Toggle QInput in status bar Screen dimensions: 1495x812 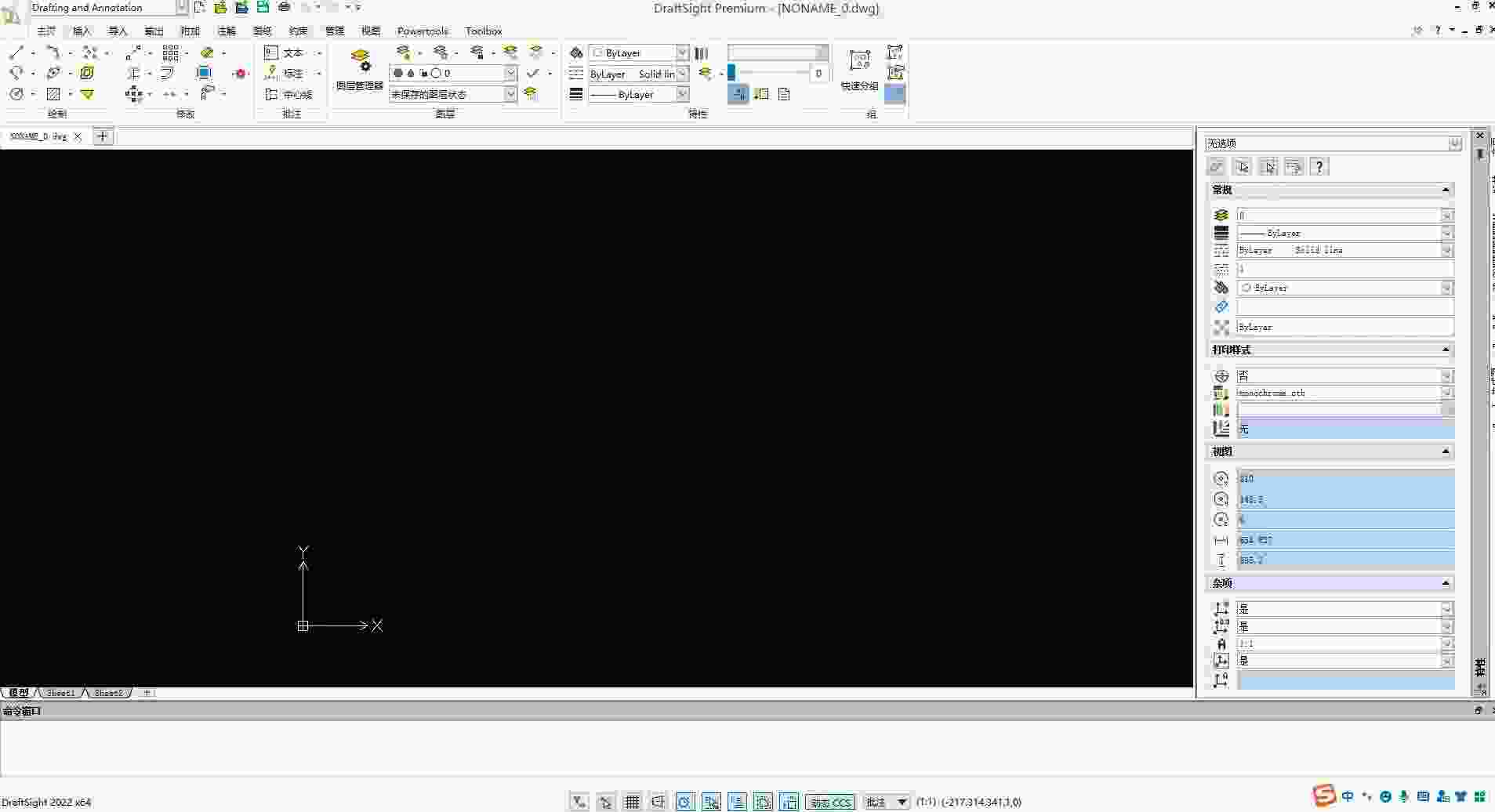point(763,802)
